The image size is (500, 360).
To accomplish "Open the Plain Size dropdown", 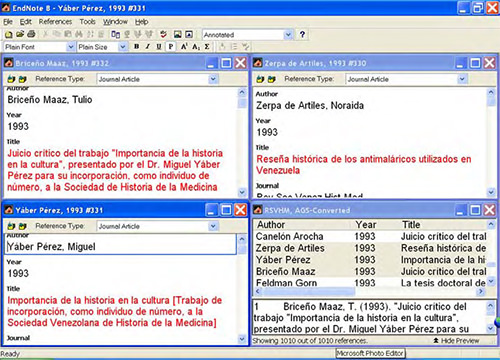I will [123, 47].
